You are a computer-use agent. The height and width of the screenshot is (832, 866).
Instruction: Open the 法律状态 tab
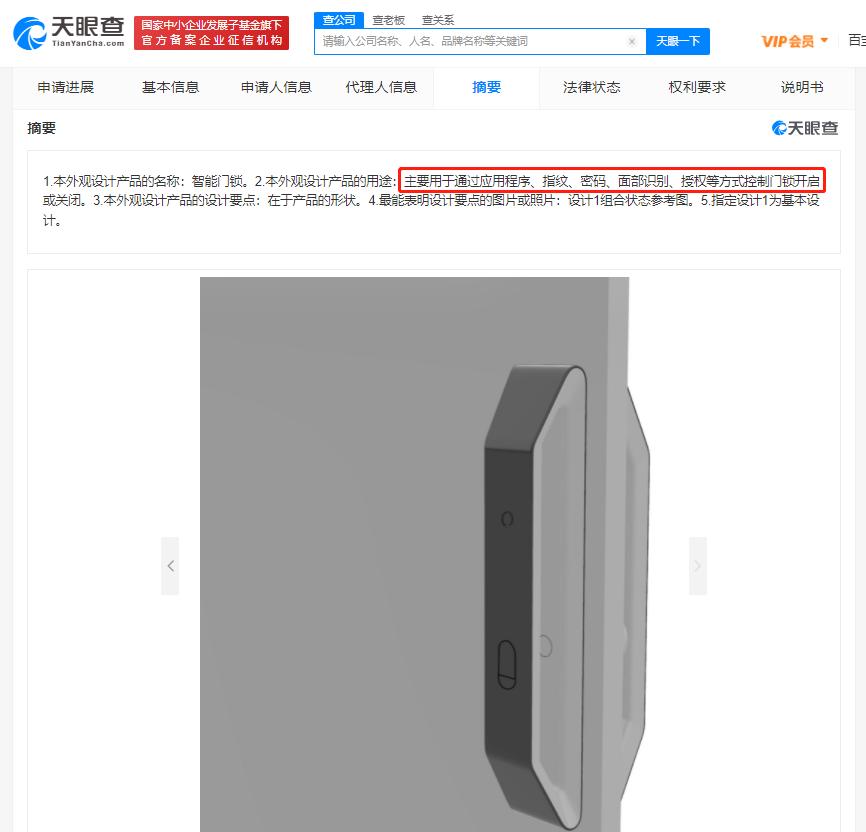click(x=592, y=87)
